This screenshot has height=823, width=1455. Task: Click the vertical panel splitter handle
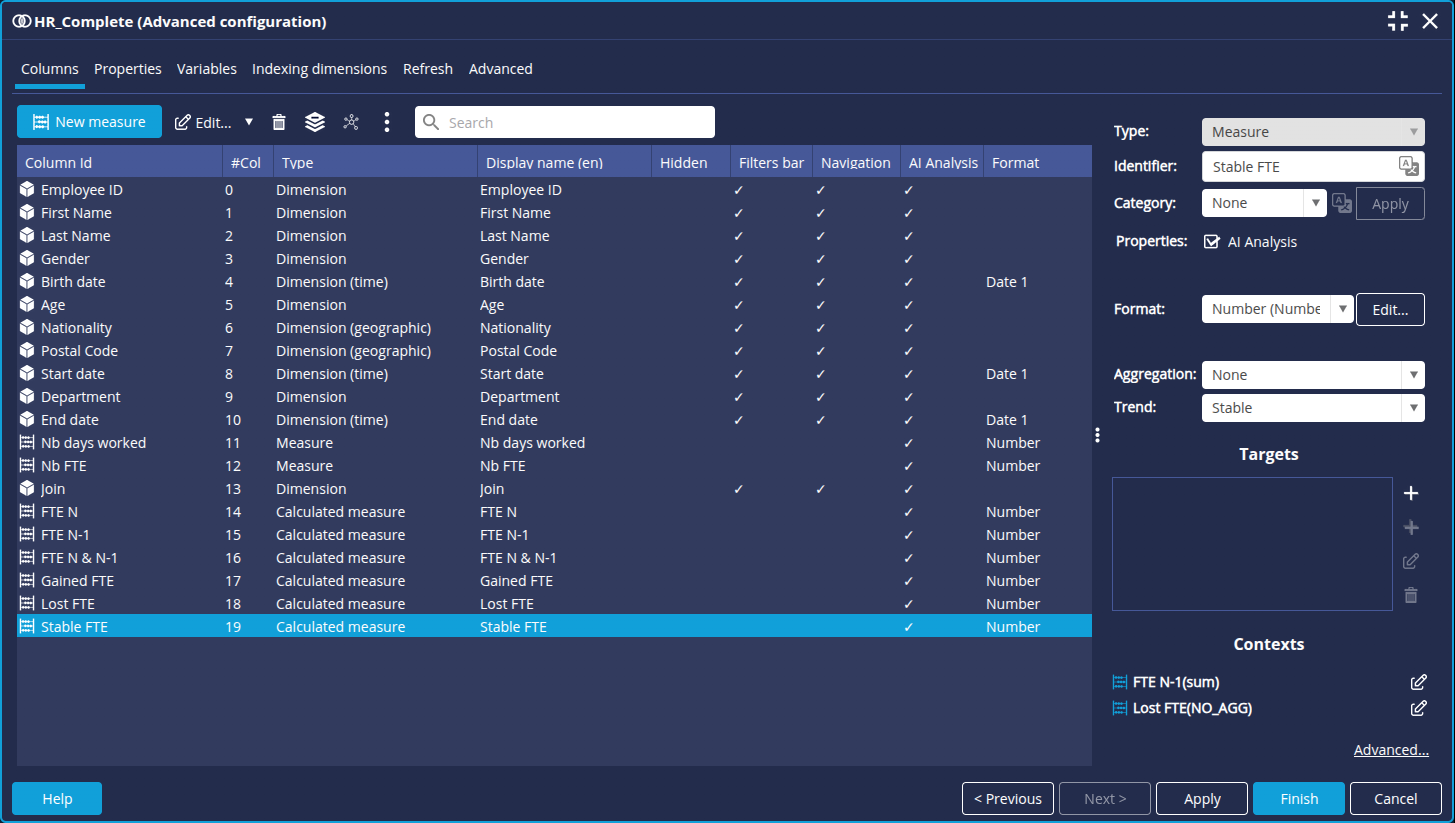tap(1097, 435)
